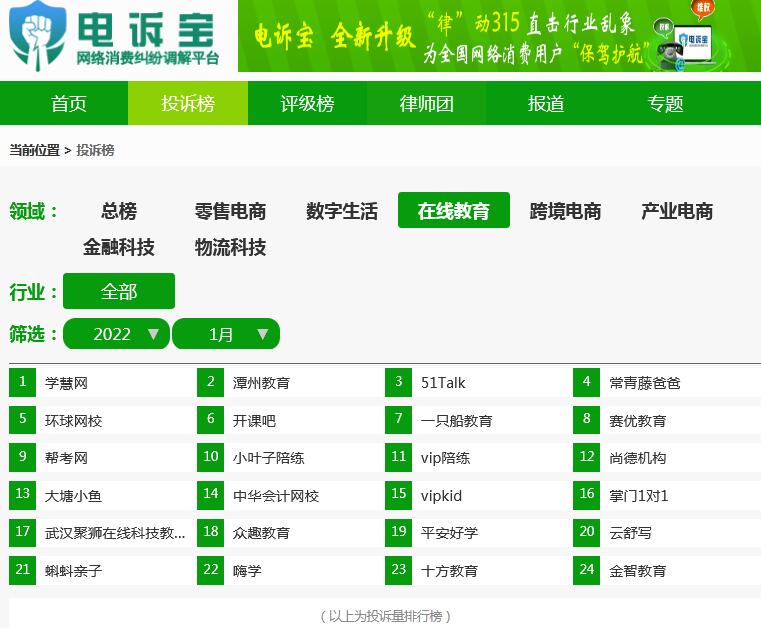Pick the 产业电商 domain filter
The image size is (761, 628).
677,211
